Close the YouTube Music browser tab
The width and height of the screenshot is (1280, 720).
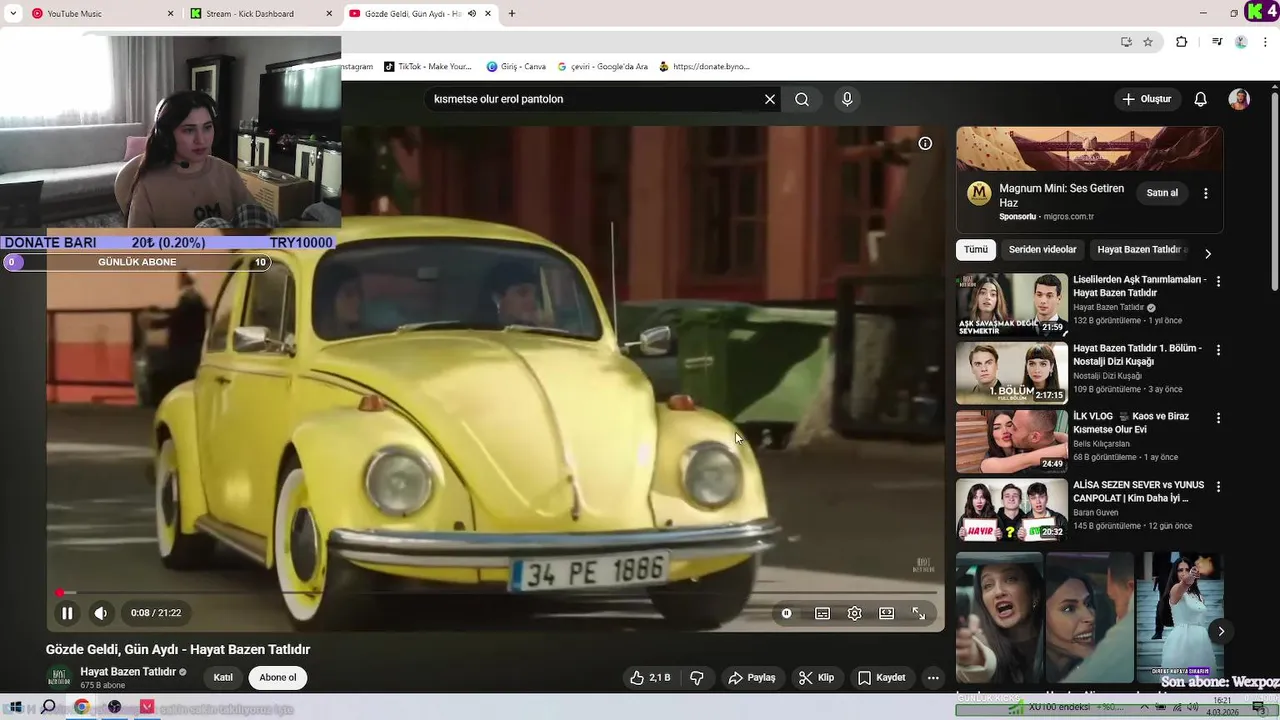(170, 14)
